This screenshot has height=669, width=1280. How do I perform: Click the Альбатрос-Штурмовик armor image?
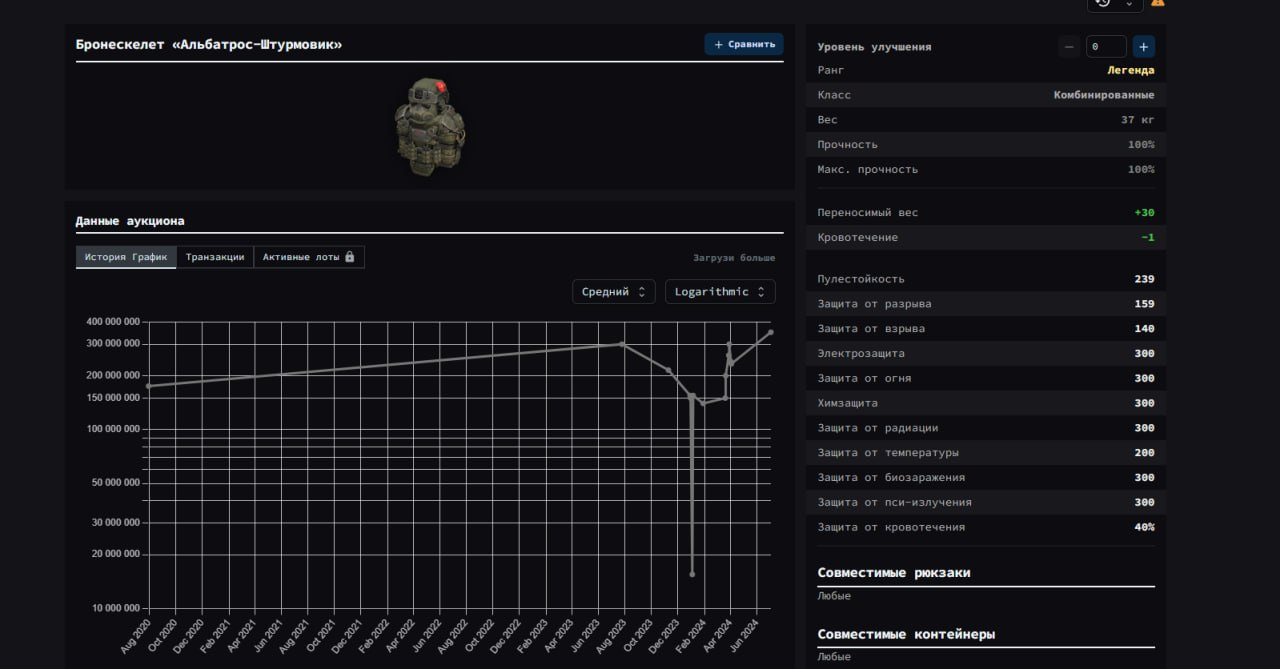tap(430, 127)
